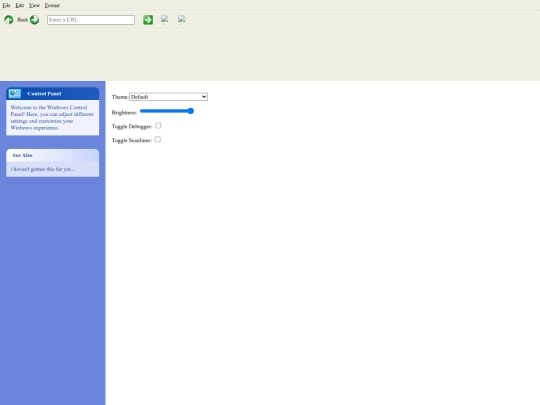
Task: Open the Edit menu
Action: pyautogui.click(x=20, y=6)
